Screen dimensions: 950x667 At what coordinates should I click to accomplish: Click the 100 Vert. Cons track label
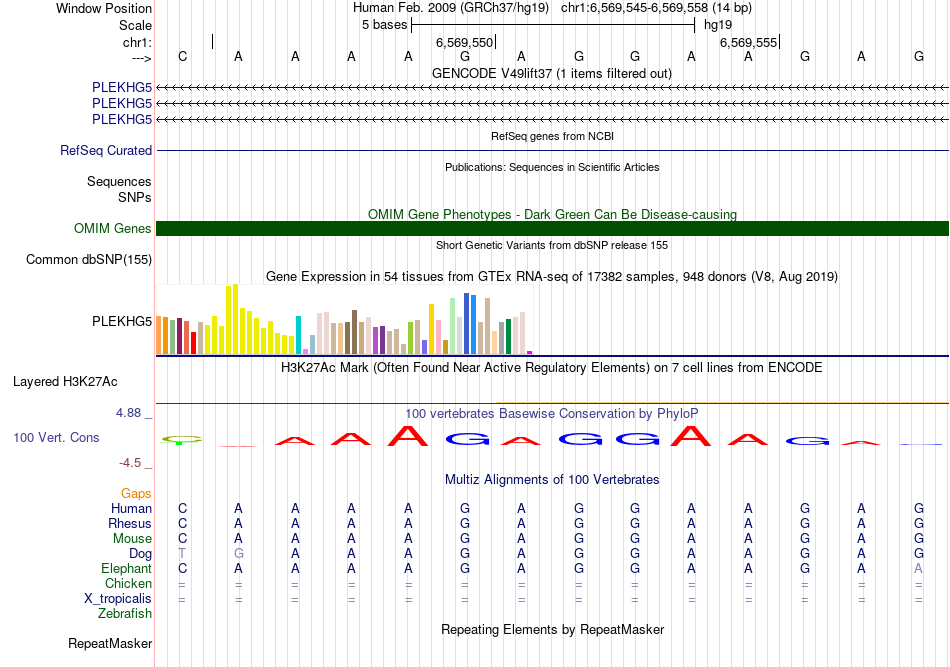pyautogui.click(x=56, y=437)
